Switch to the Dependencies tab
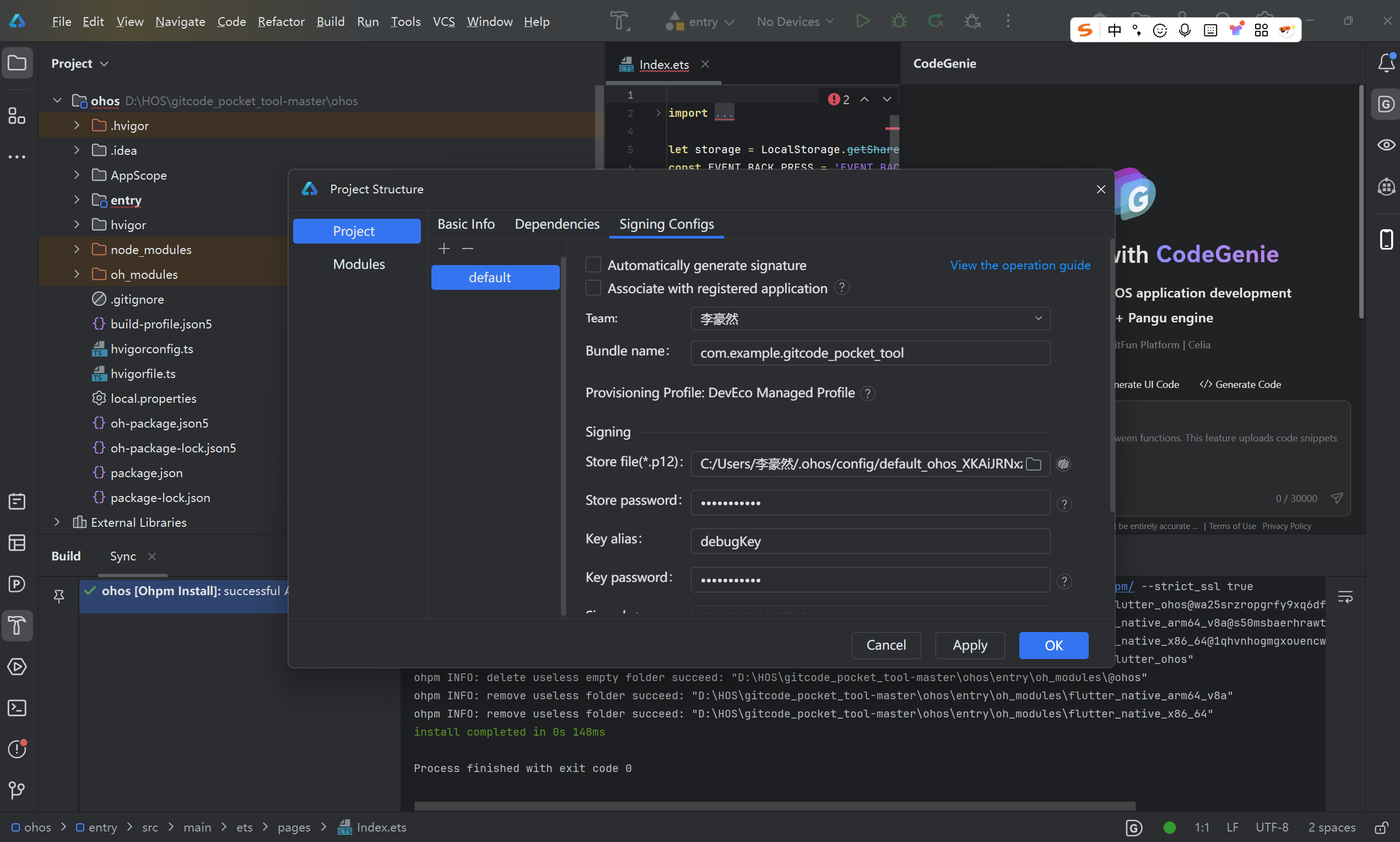The image size is (1400, 842). 556,224
